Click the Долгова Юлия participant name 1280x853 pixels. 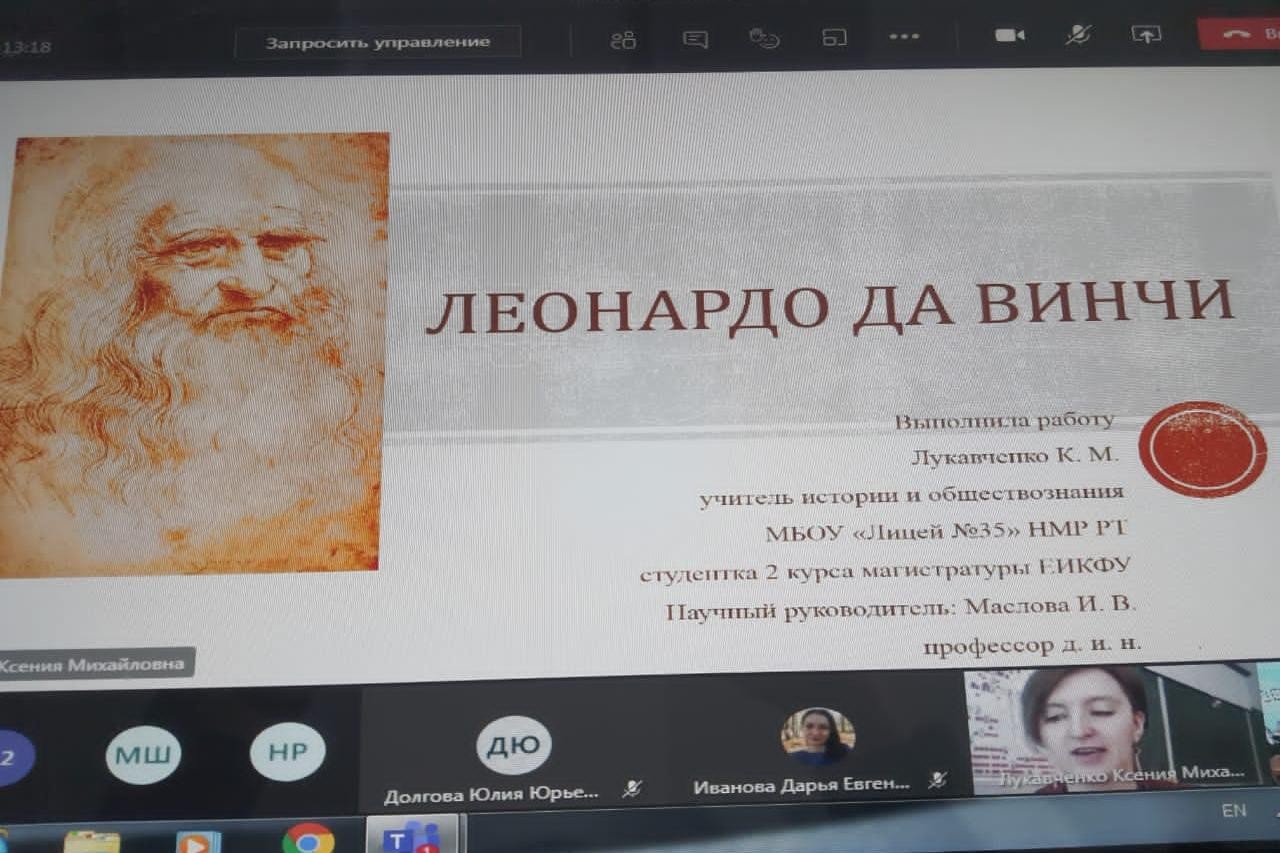pyautogui.click(x=491, y=795)
